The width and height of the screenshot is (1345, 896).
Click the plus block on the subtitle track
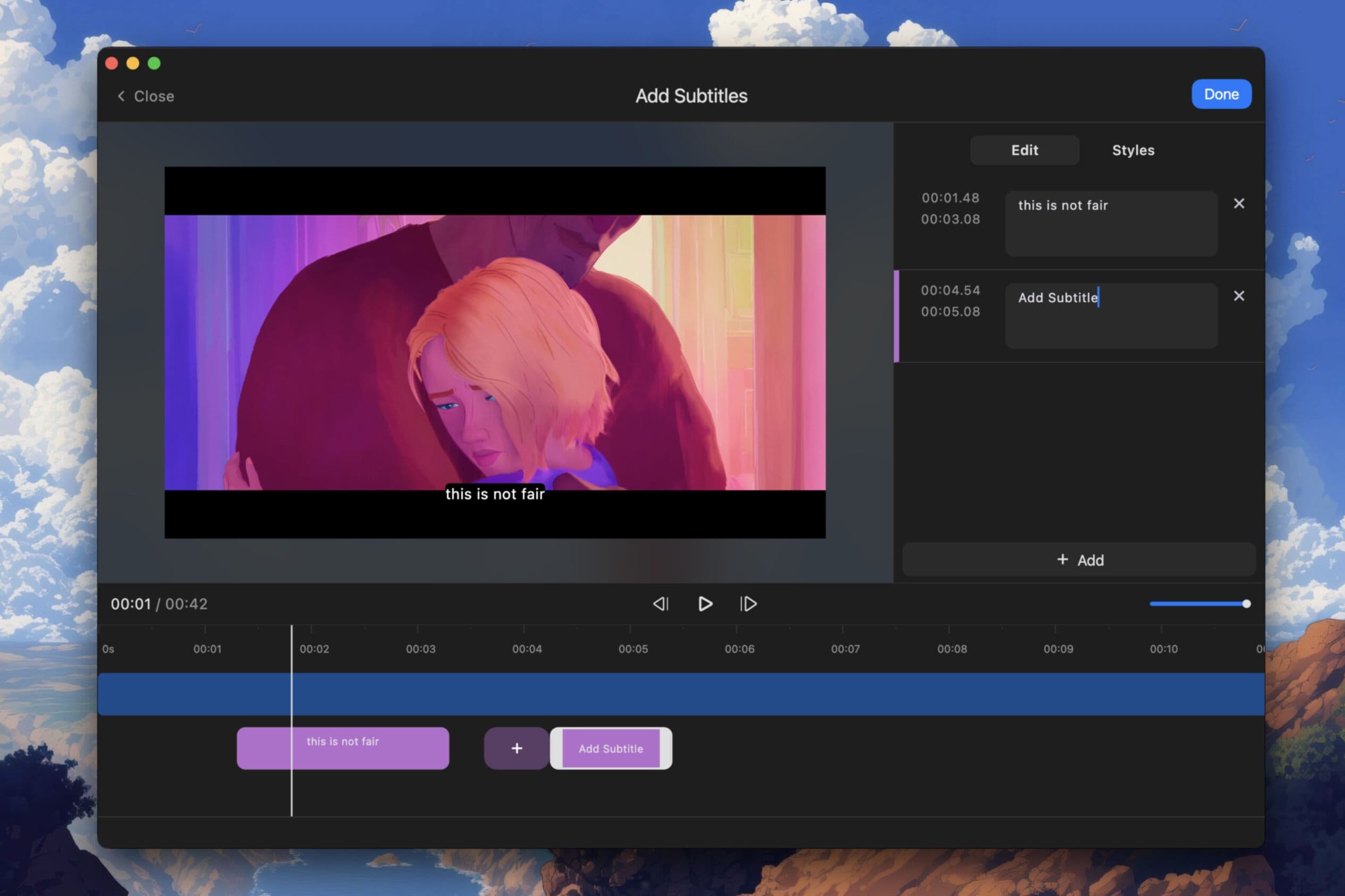[x=516, y=748]
